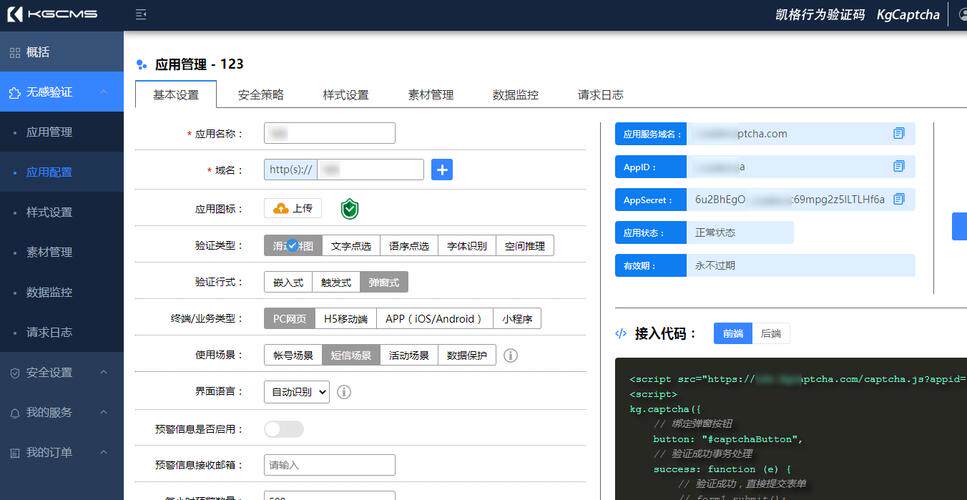Click the 我的服务 bell icon
This screenshot has width=967, height=500.
click(x=15, y=412)
